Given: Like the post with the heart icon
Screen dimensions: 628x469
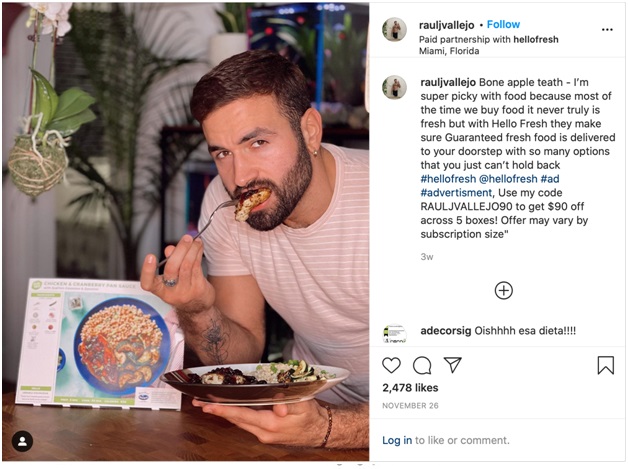Looking at the screenshot, I should [x=392, y=365].
